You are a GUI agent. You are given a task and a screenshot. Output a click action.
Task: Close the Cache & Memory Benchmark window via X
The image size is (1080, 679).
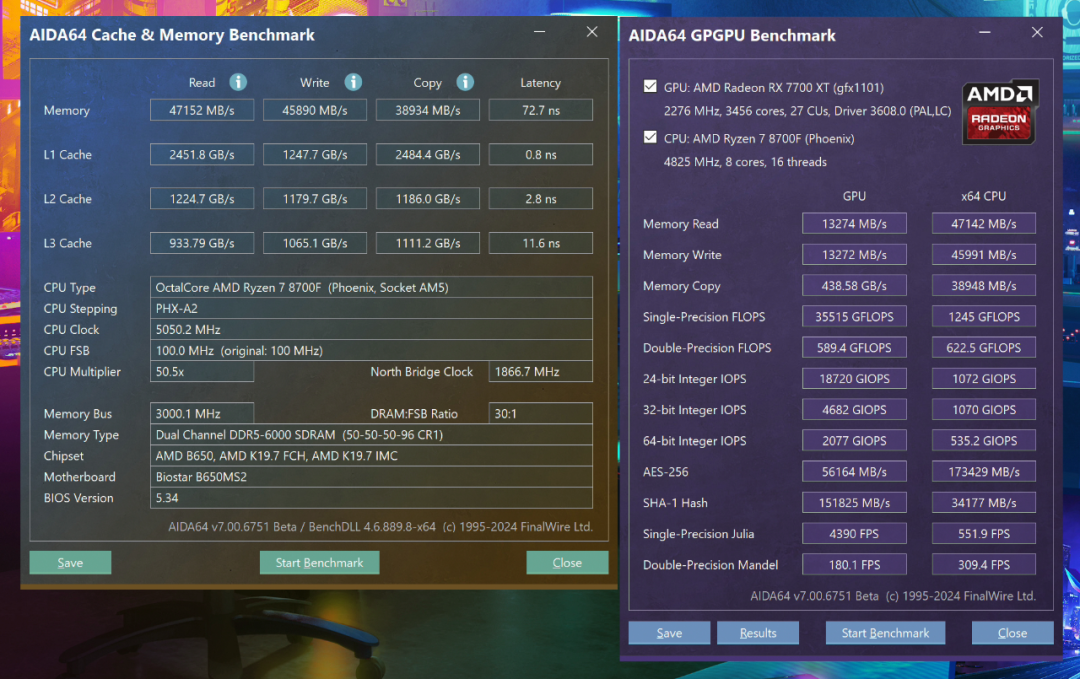pyautogui.click(x=592, y=32)
